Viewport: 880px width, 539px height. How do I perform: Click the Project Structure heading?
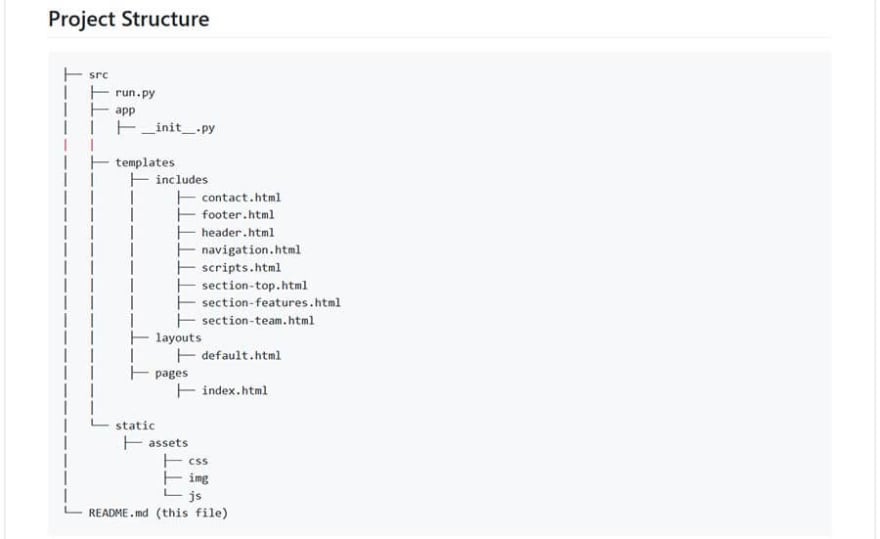click(x=129, y=19)
